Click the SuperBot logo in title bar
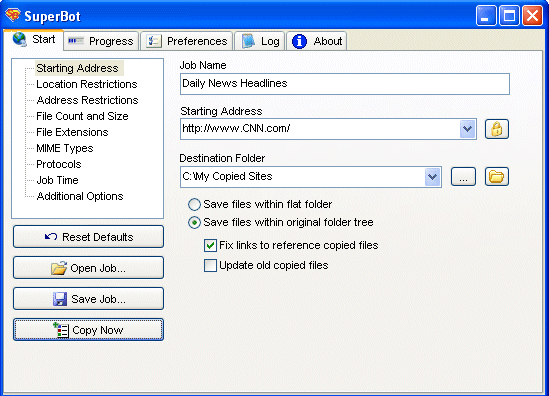 (x=13, y=15)
